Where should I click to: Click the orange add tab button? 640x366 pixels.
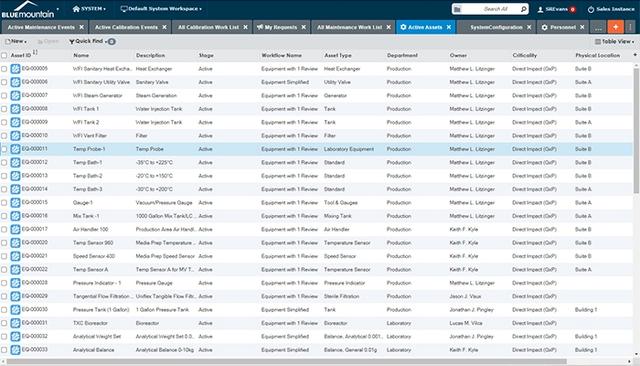click(616, 27)
